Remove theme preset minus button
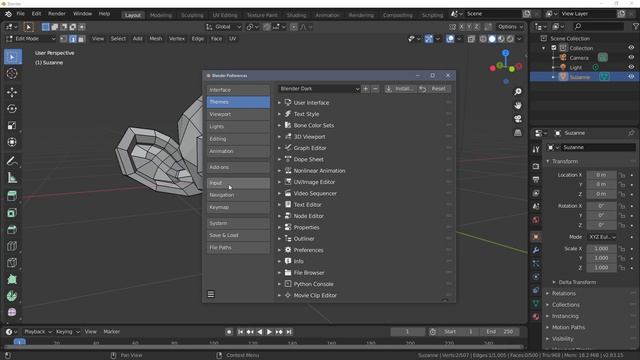640x360 pixels. point(375,89)
